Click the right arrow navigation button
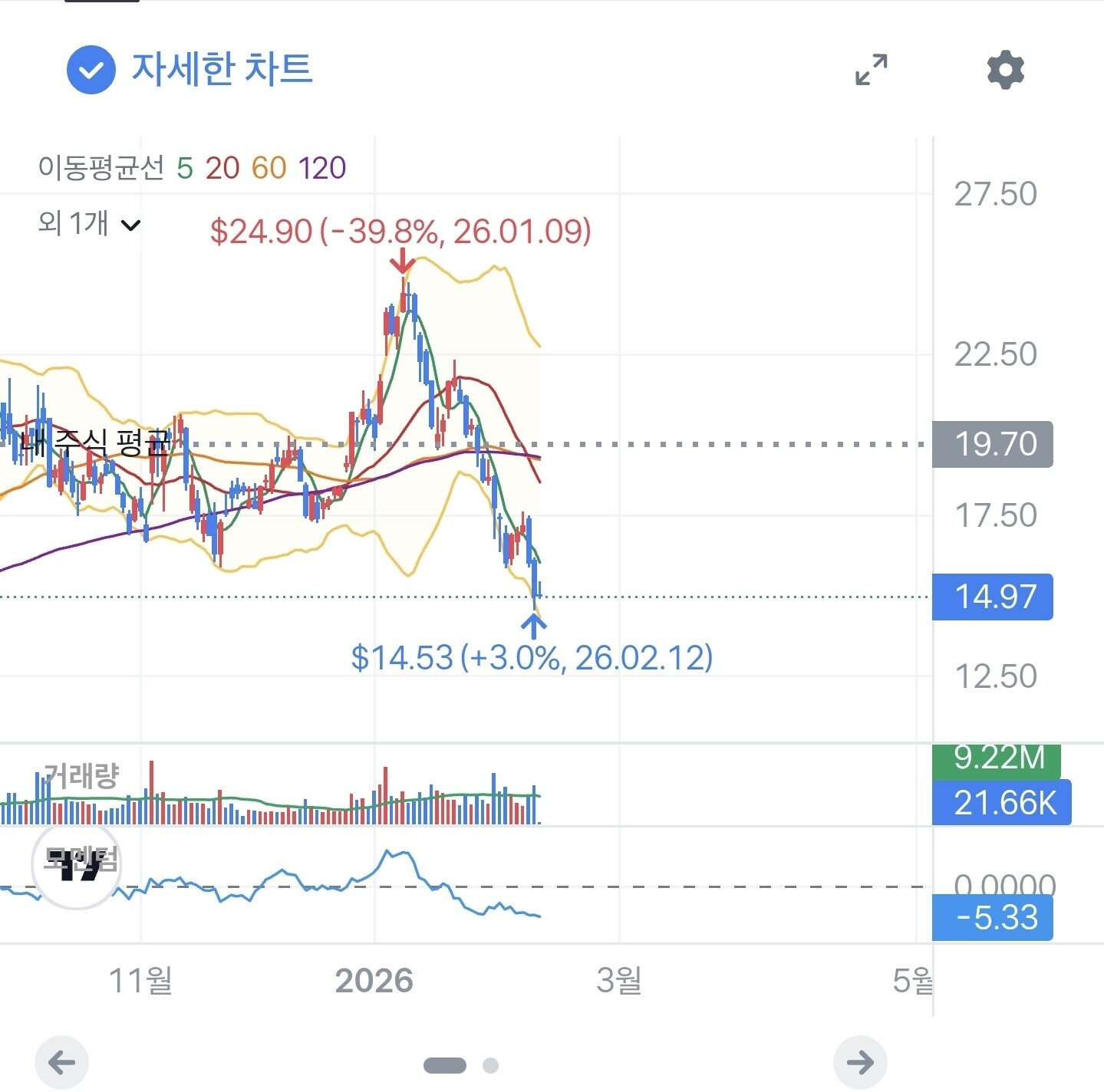 coord(860,1062)
